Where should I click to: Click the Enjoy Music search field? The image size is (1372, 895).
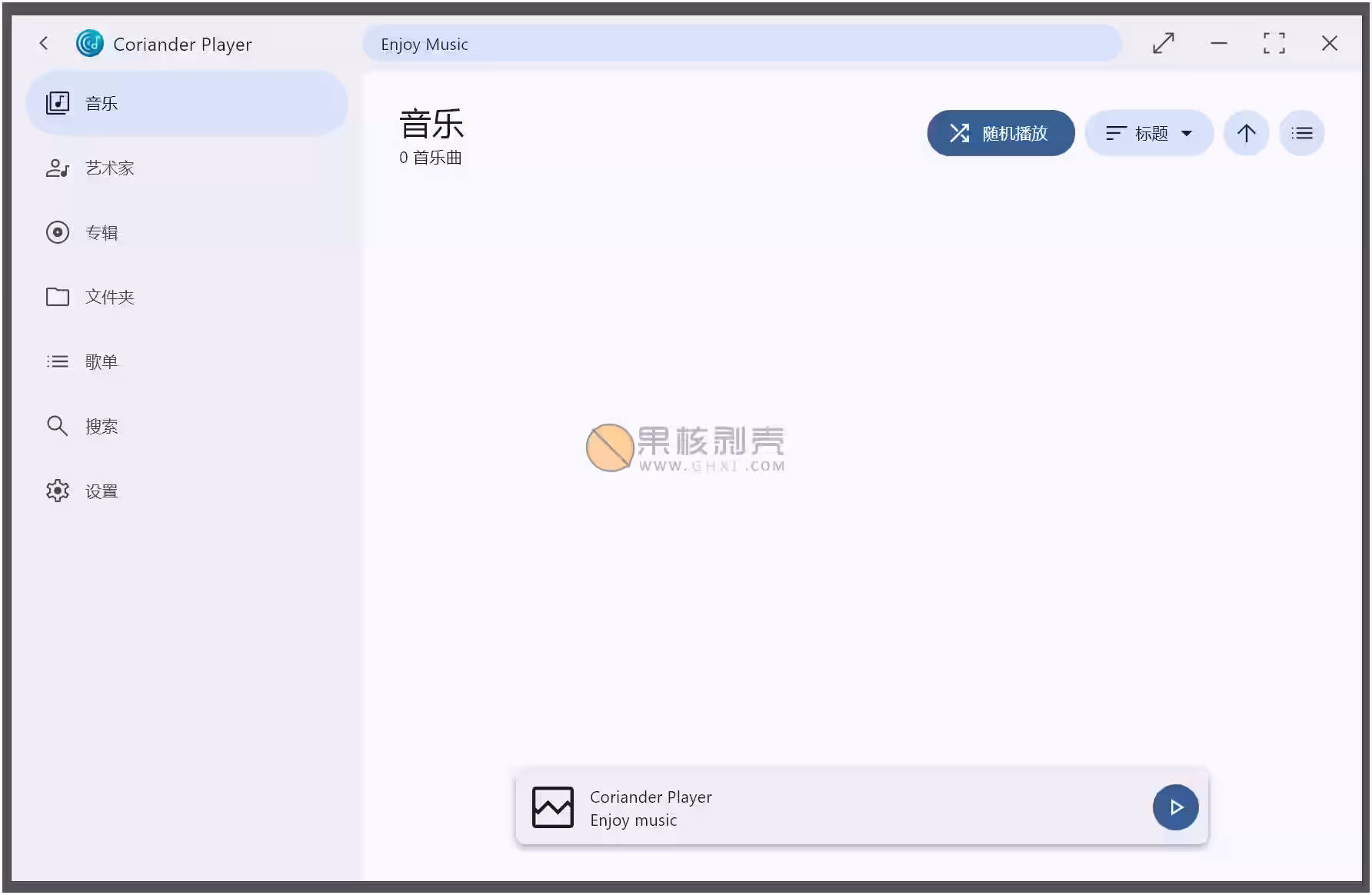pyautogui.click(x=741, y=43)
